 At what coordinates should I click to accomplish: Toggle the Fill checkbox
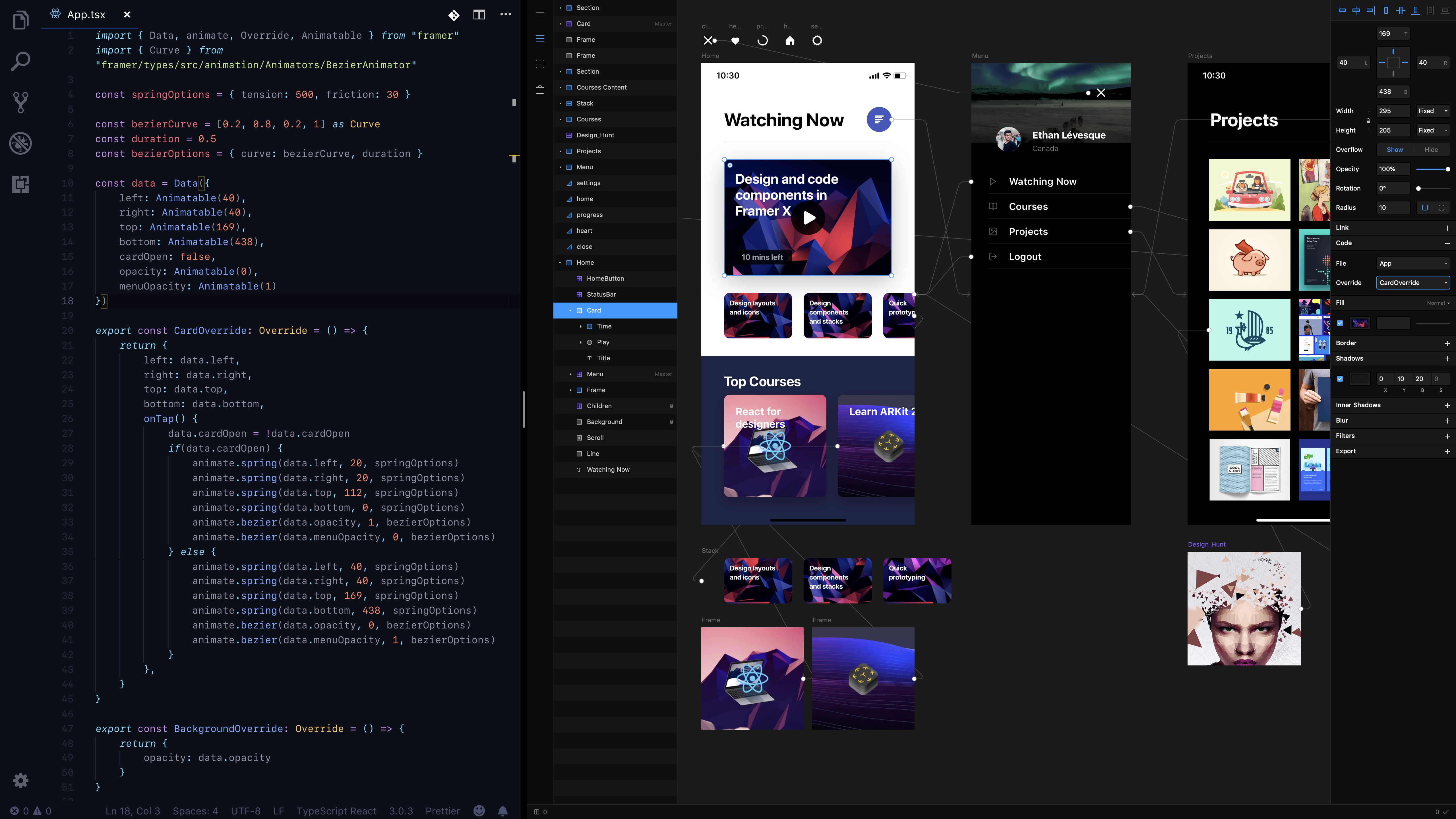point(1340,323)
